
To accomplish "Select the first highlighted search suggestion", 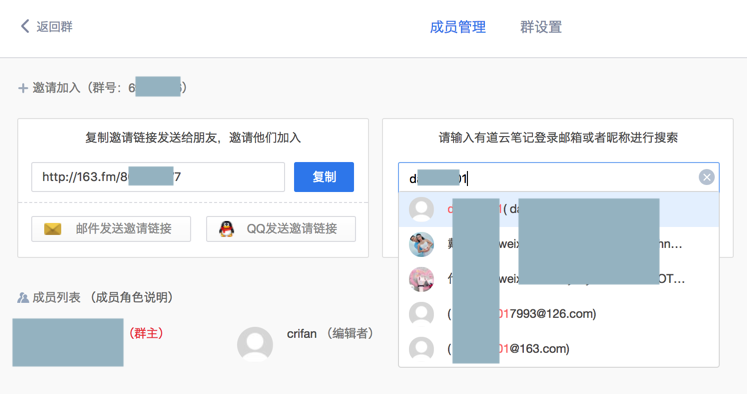I will 559,210.
